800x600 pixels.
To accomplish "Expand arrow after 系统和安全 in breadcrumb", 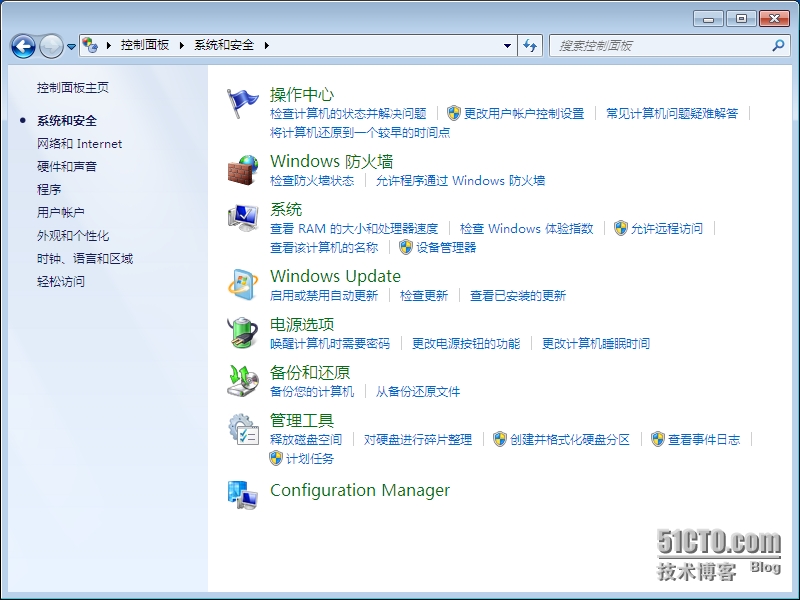I will click(x=266, y=45).
